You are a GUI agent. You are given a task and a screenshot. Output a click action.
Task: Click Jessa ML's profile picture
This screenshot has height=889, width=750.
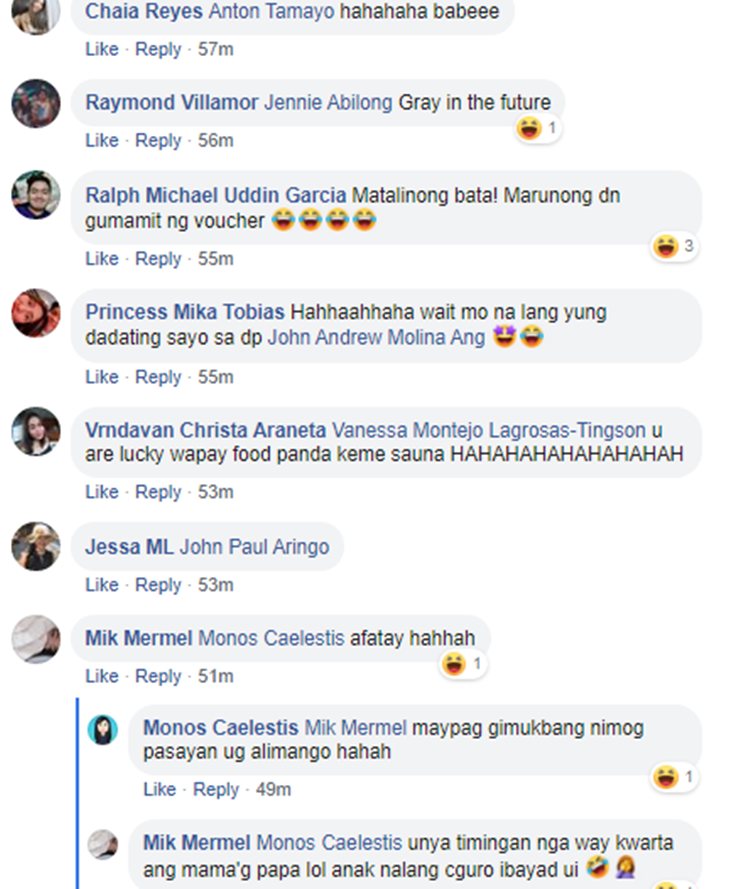coord(36,546)
